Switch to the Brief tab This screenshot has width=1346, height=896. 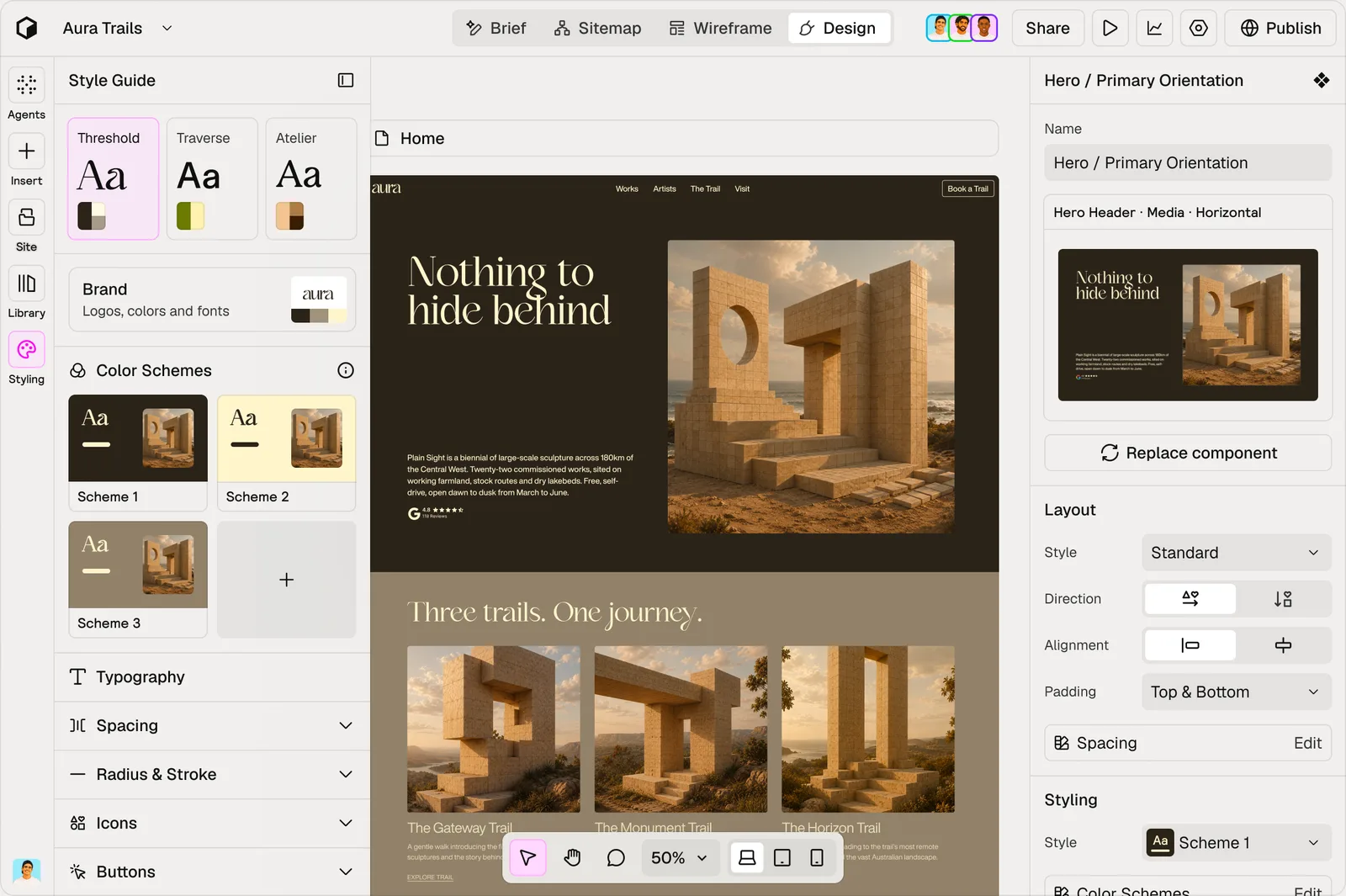tap(496, 28)
